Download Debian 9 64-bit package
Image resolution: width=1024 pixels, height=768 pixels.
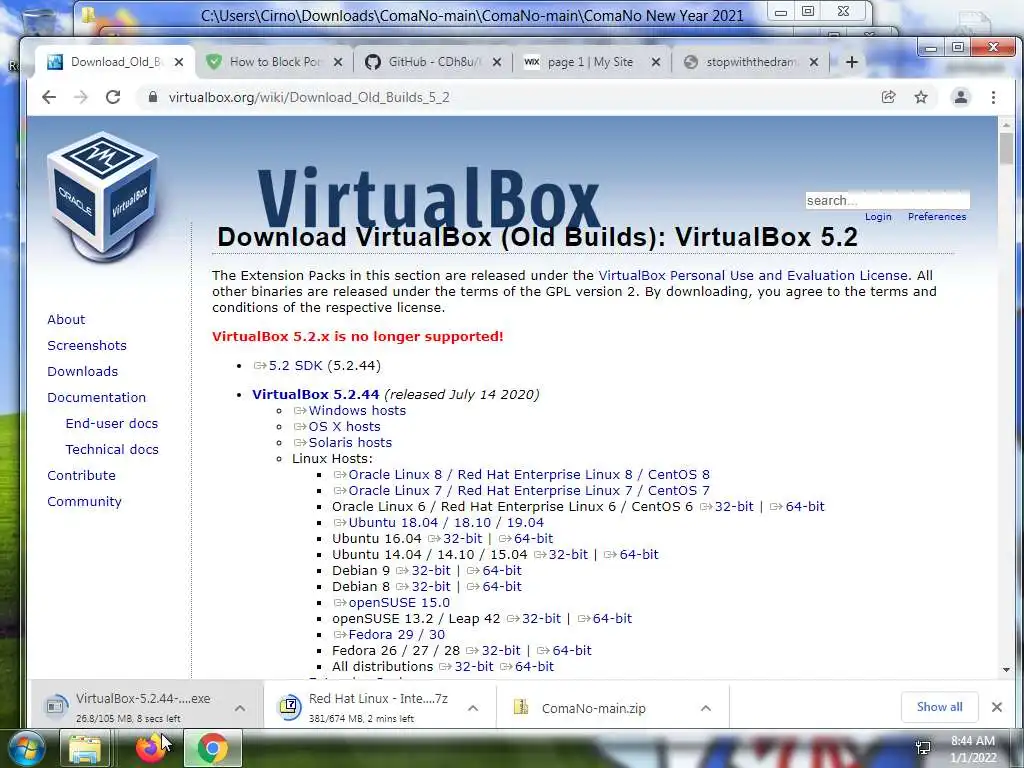click(494, 571)
